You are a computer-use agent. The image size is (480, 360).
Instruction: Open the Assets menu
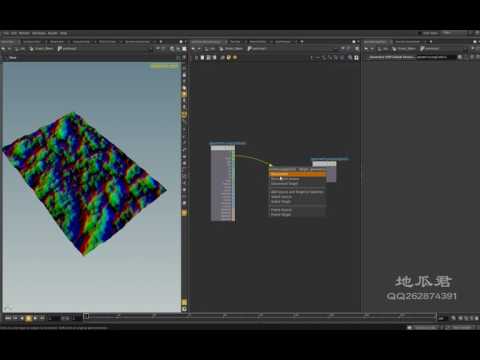[x=53, y=33]
